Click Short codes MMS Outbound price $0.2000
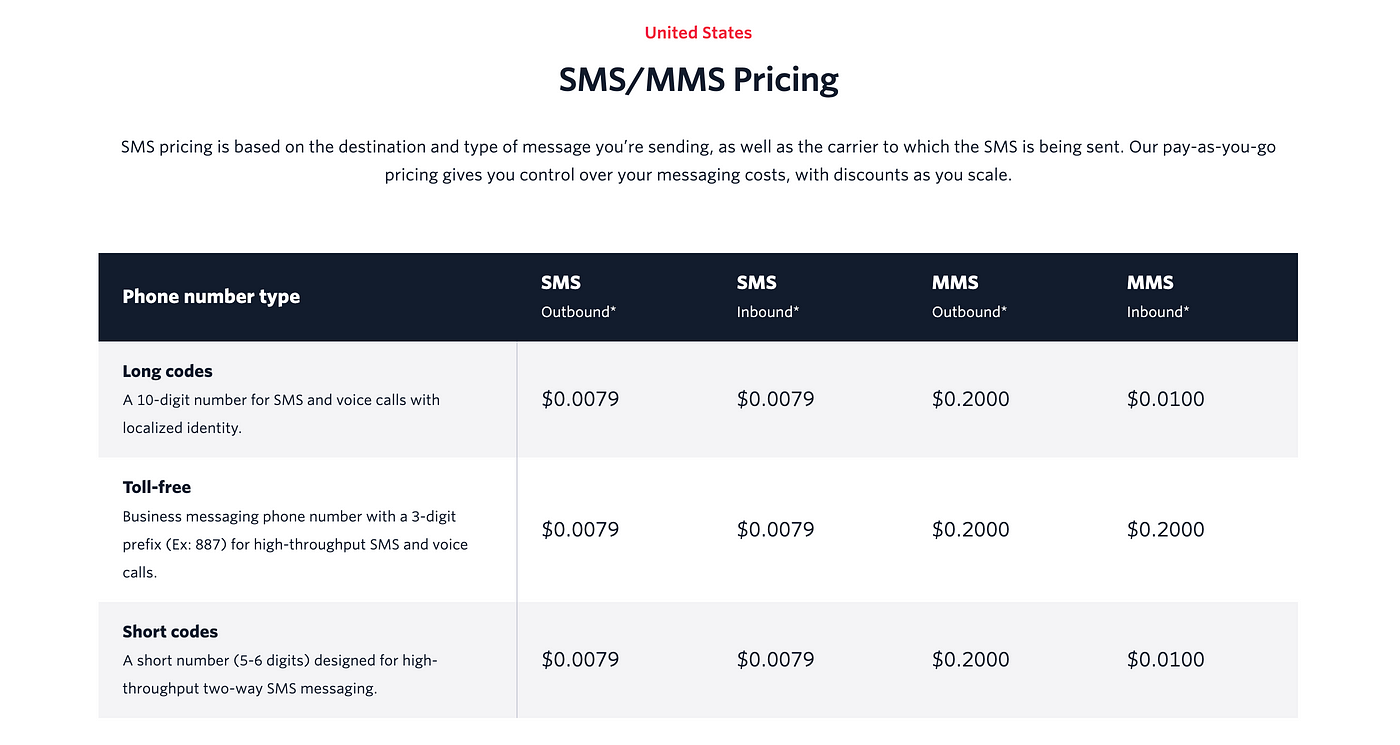 [x=971, y=660]
